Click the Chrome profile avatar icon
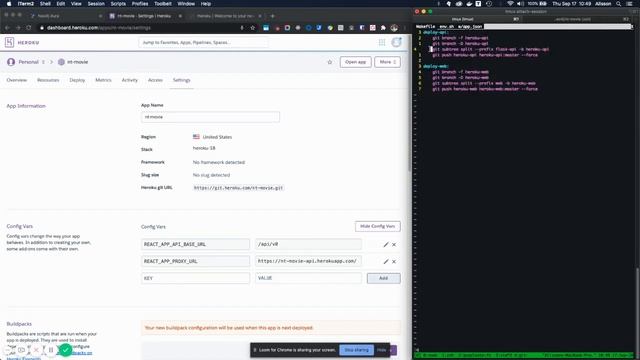Image resolution: width=640 pixels, height=360 pixels. (394, 28)
